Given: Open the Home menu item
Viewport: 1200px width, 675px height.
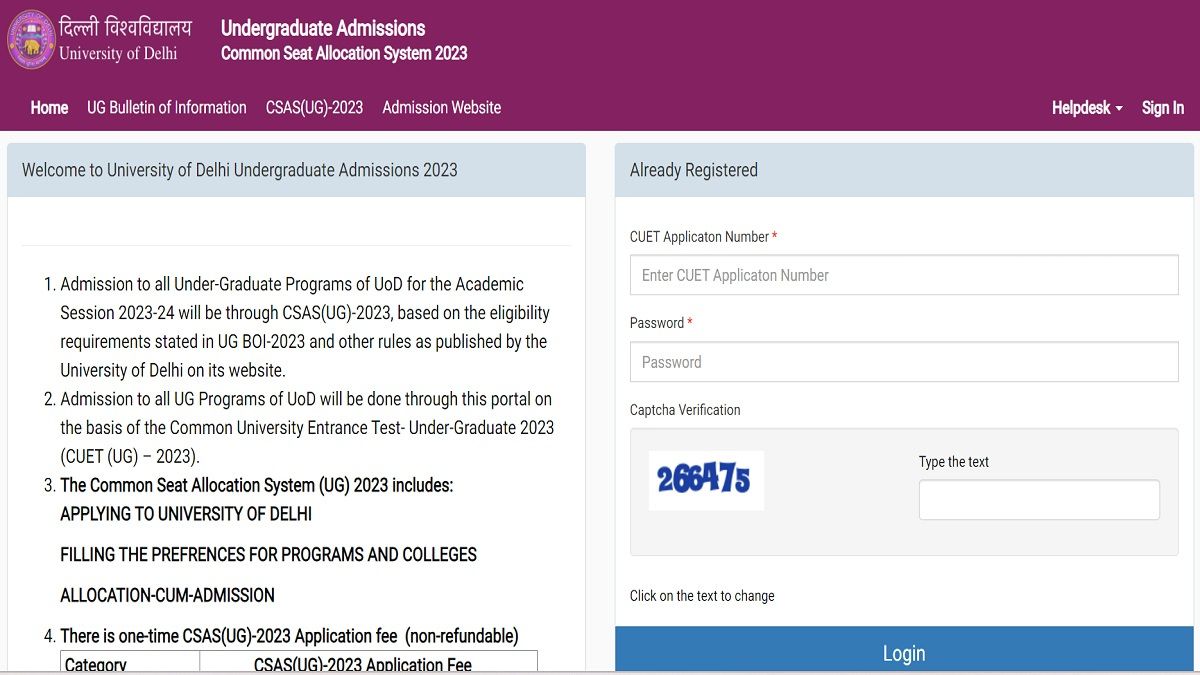Looking at the screenshot, I should 49,107.
